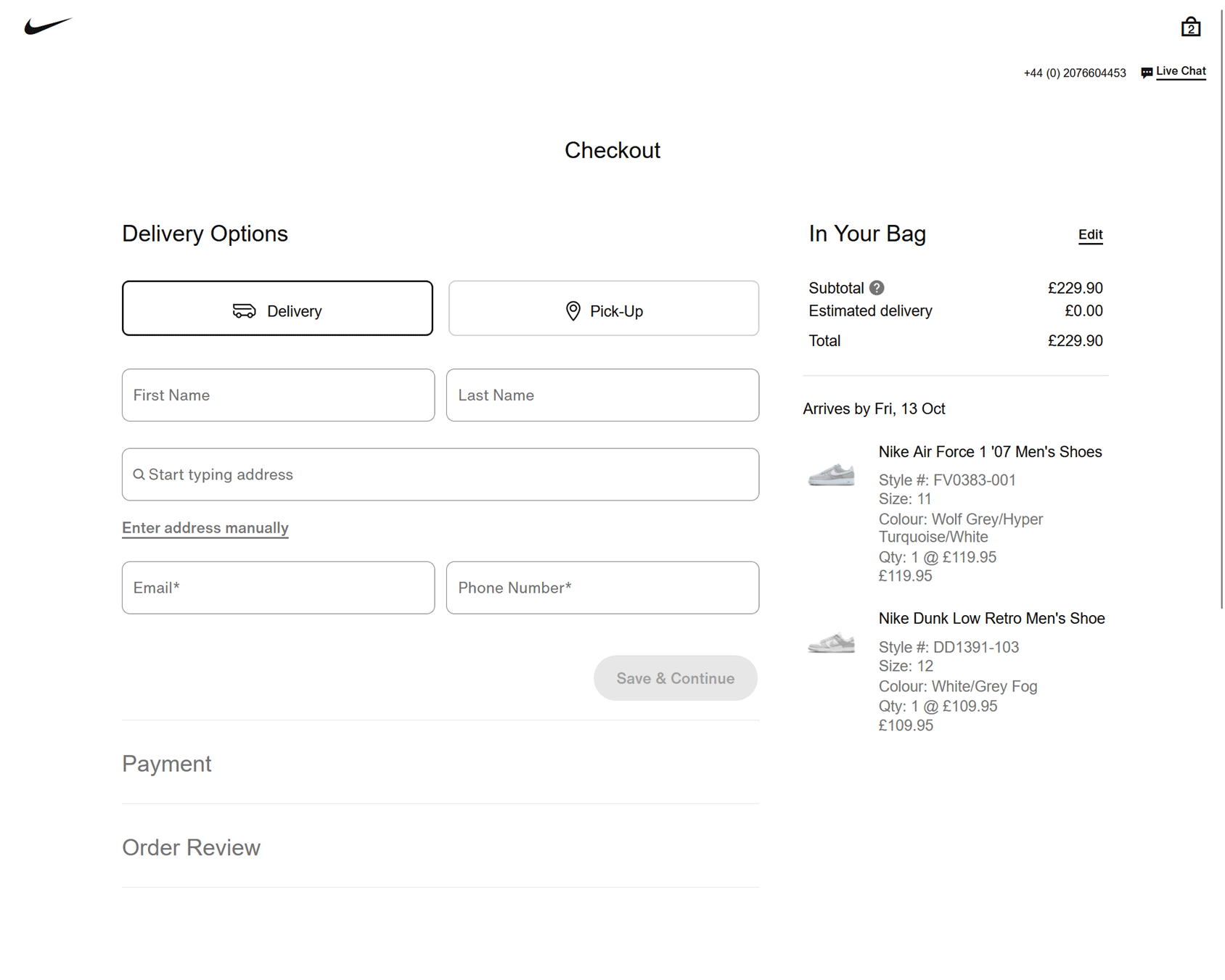Click Enter address manually link

[x=205, y=528]
